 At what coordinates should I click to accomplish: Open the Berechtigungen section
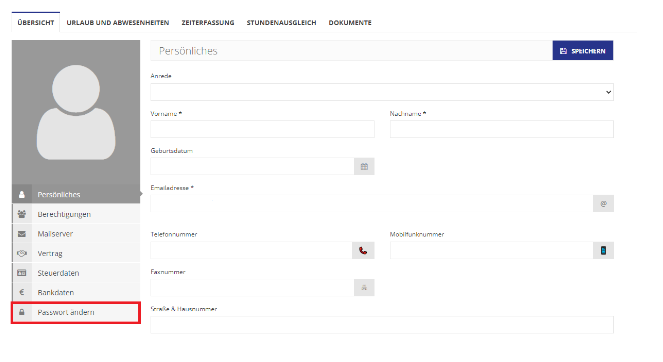[x=76, y=214]
